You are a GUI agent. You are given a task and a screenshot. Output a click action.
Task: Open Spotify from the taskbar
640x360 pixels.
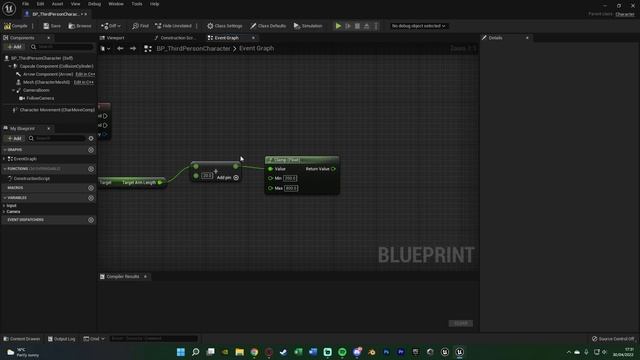342,352
